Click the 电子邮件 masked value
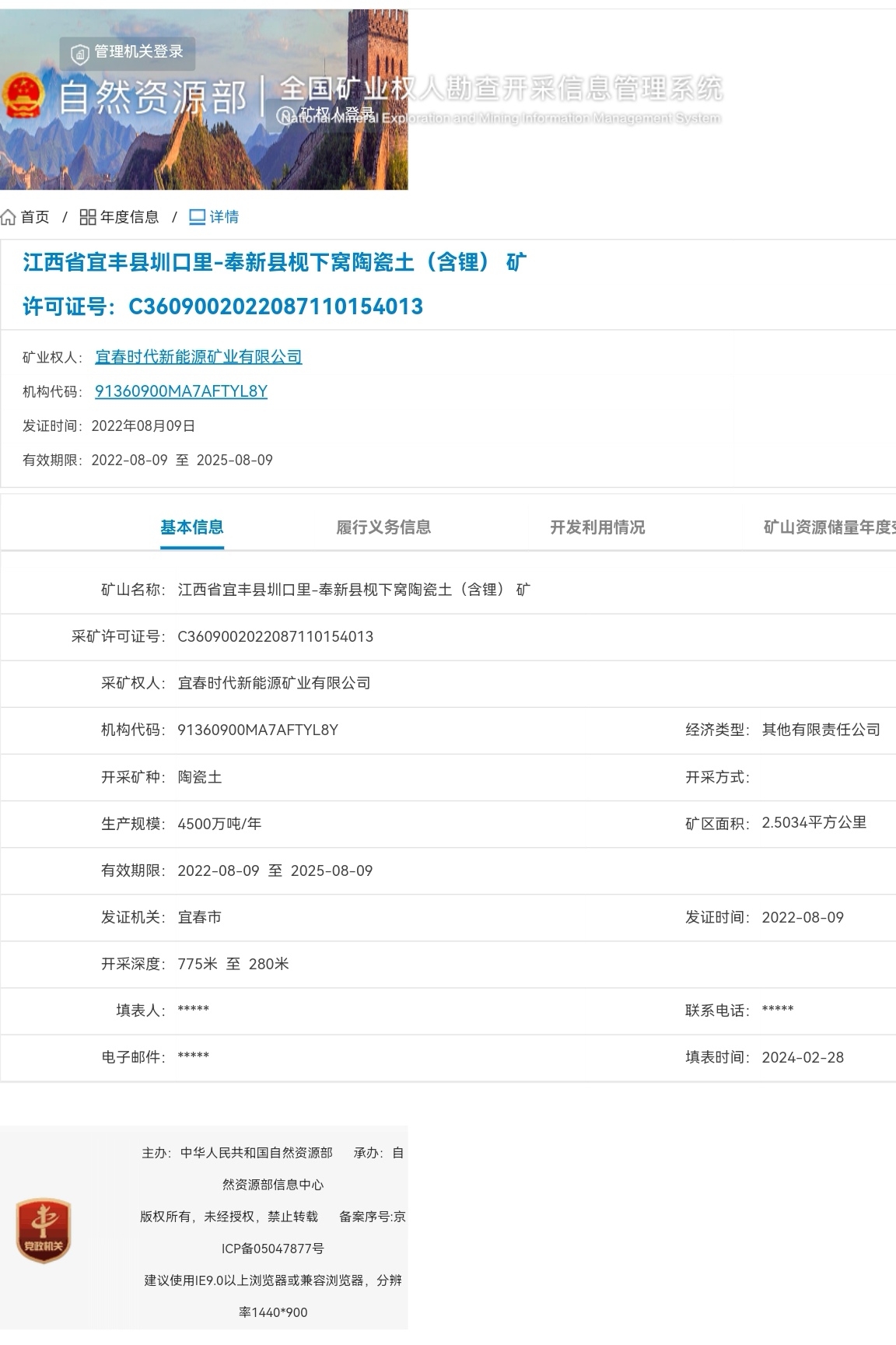Screen dimensions: 896x1345 193,1056
